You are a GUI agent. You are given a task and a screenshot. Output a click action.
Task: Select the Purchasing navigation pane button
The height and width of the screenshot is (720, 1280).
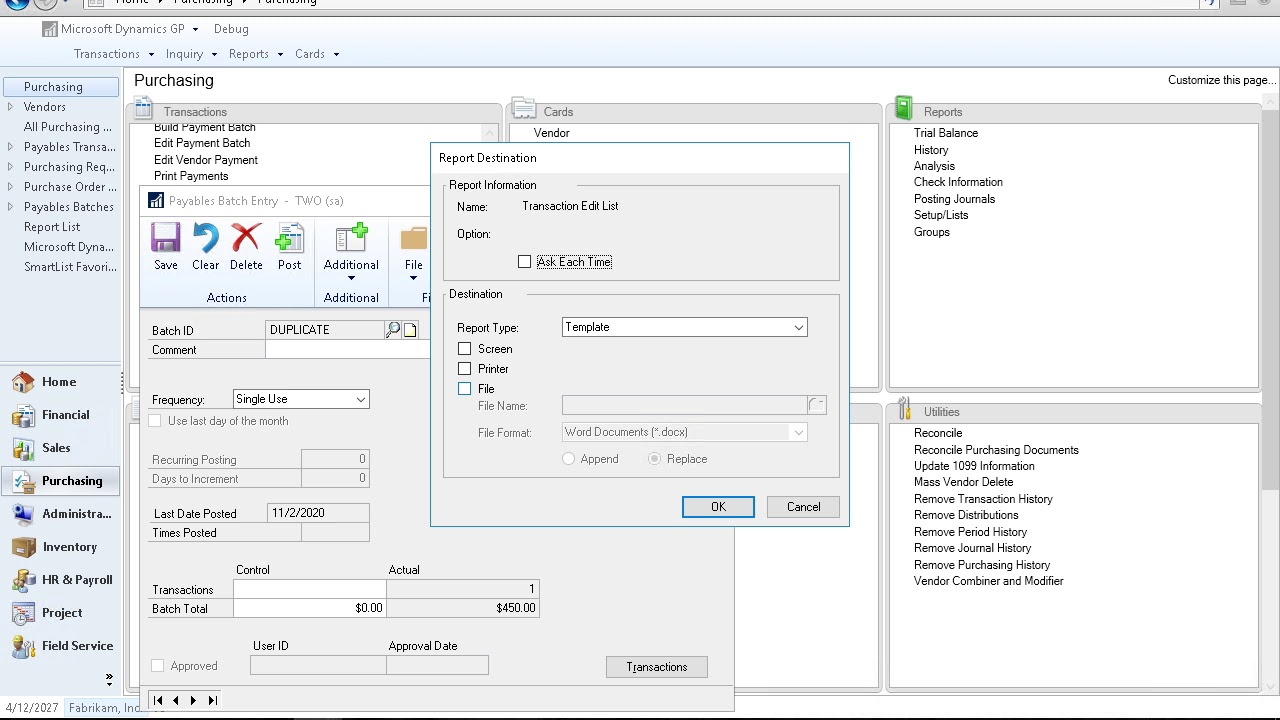click(x=60, y=481)
